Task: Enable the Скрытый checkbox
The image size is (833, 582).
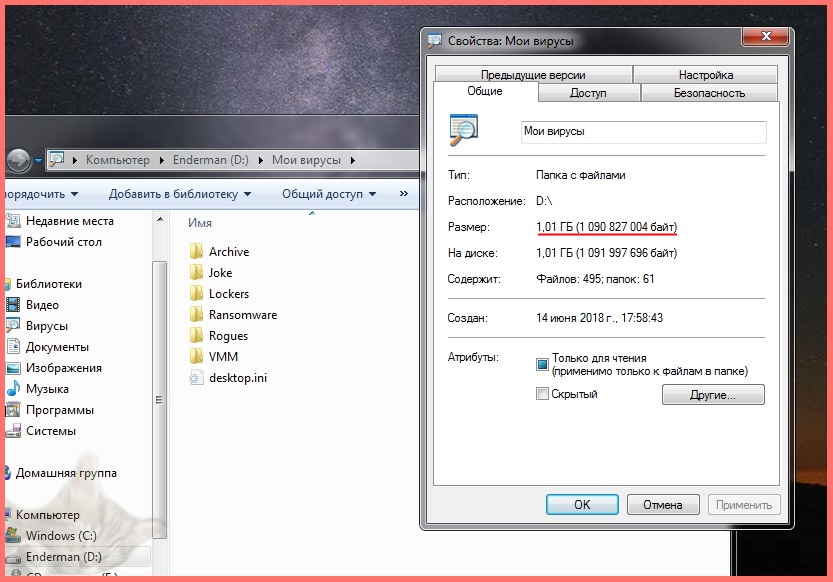Action: tap(542, 394)
